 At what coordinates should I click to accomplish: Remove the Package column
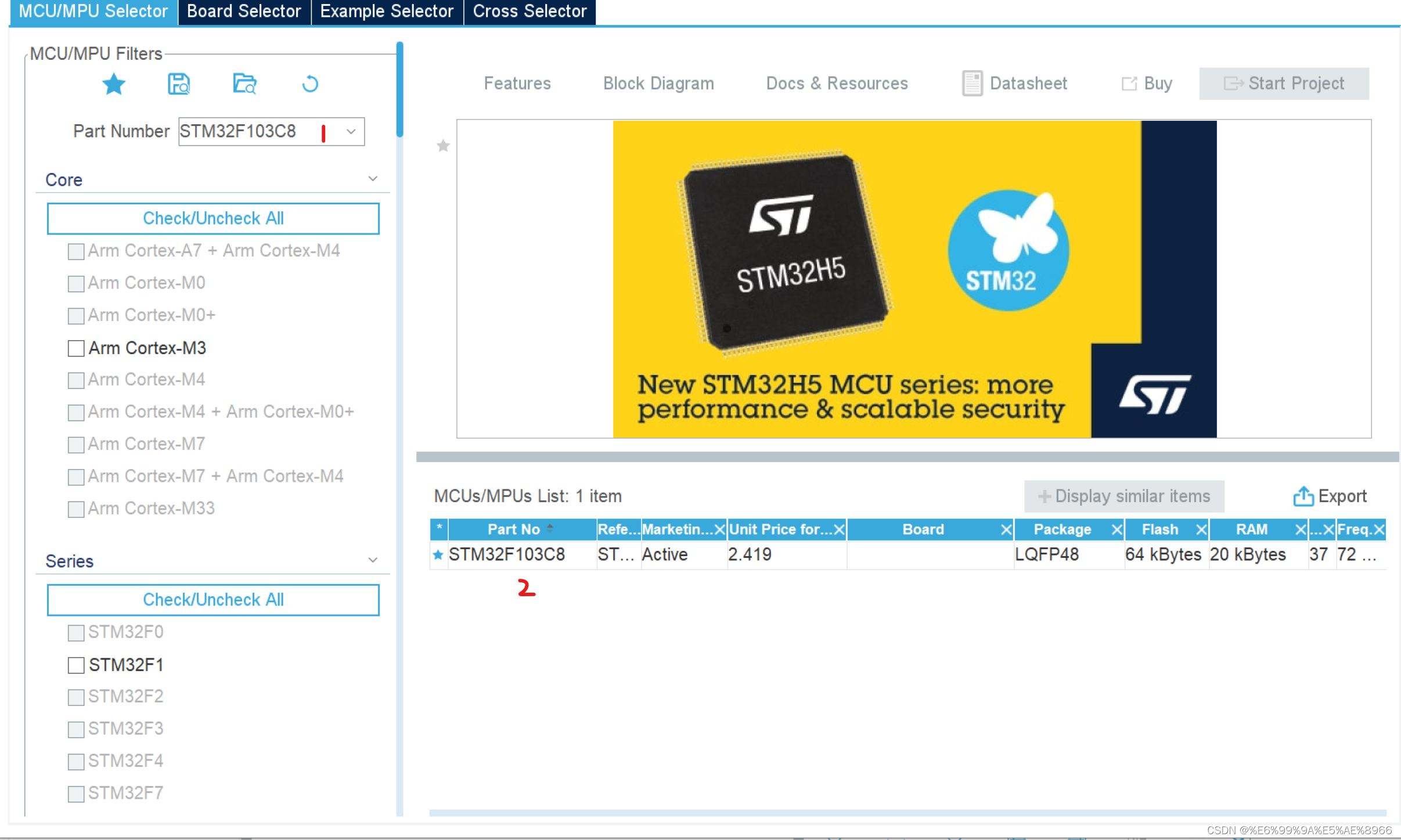1117,529
